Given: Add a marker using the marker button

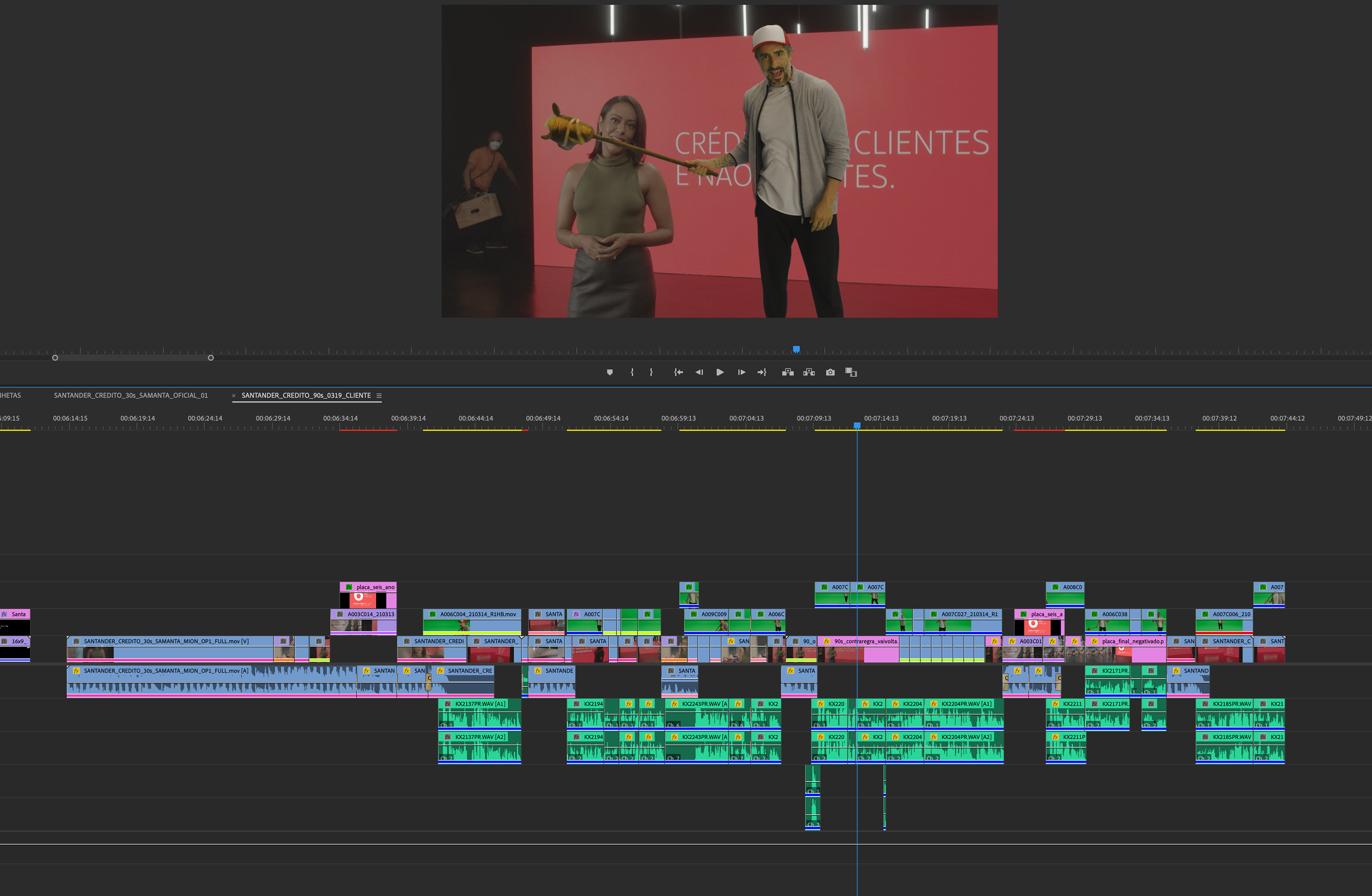Looking at the screenshot, I should click(x=609, y=373).
